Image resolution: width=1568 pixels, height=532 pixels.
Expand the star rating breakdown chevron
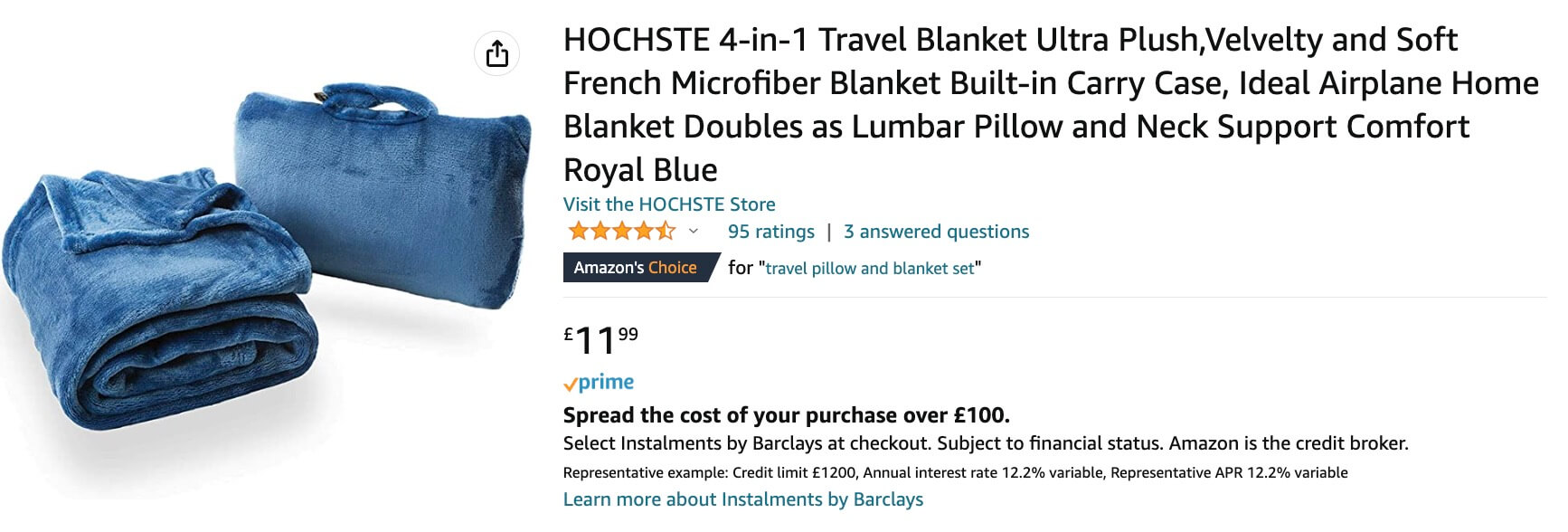[694, 232]
